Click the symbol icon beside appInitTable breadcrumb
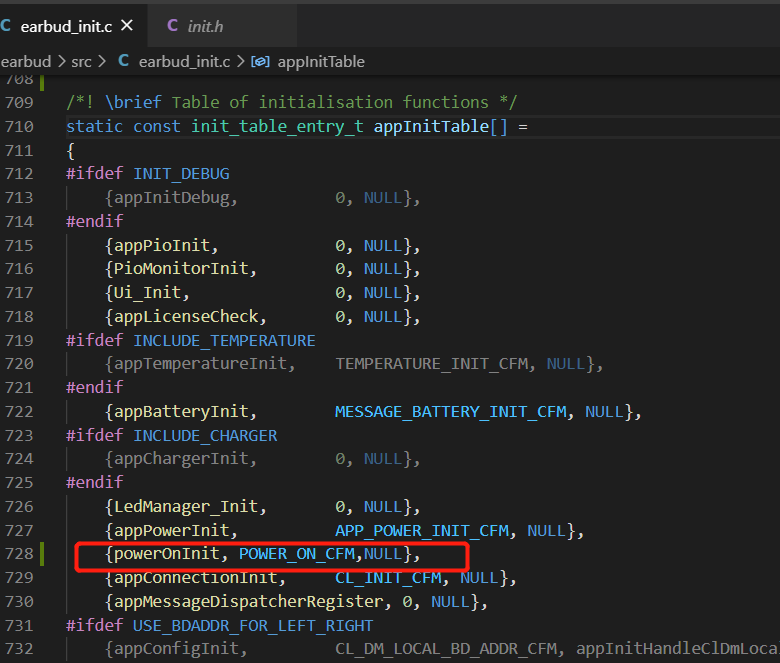 click(259, 61)
